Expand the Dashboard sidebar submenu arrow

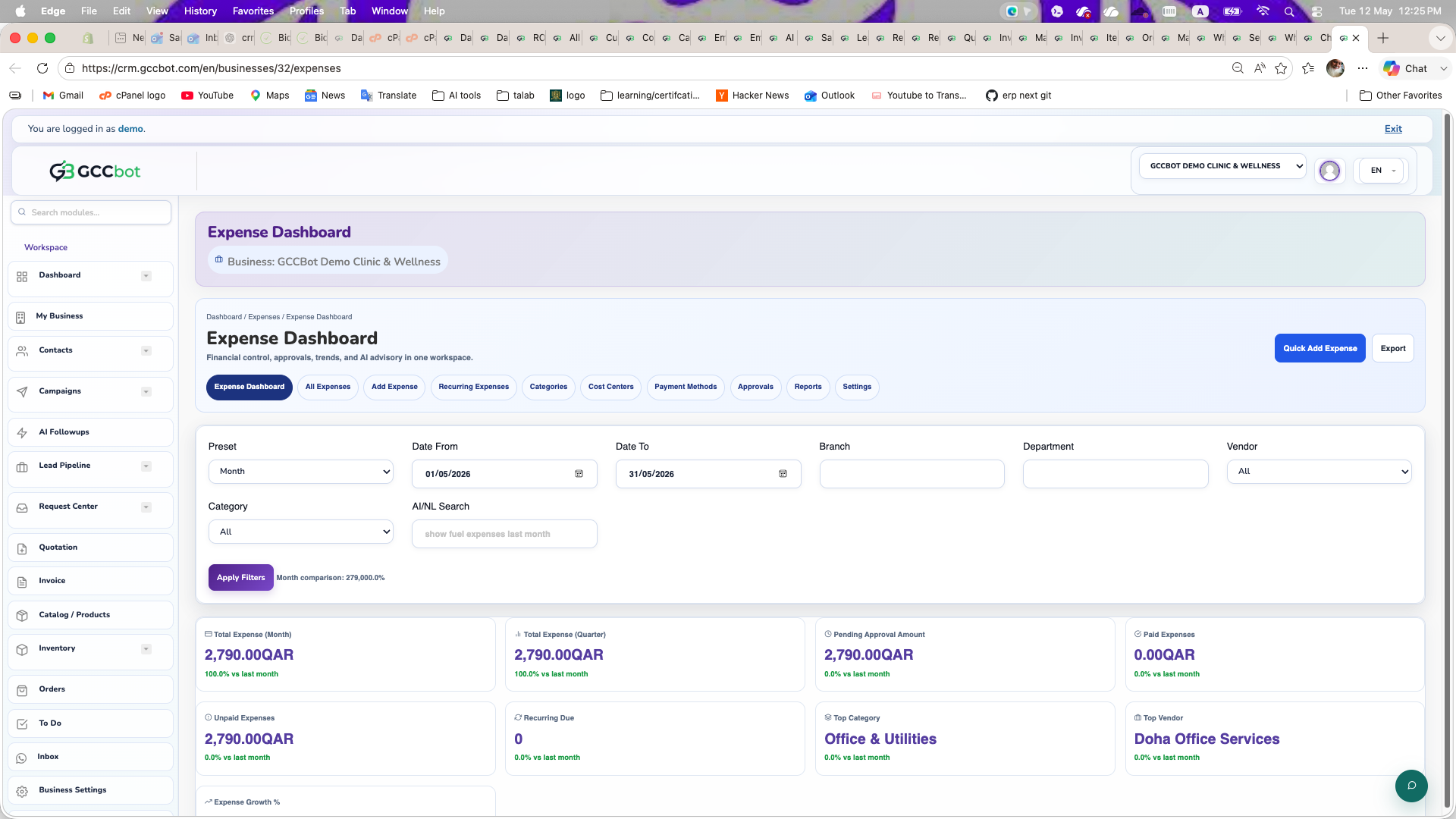coord(146,276)
